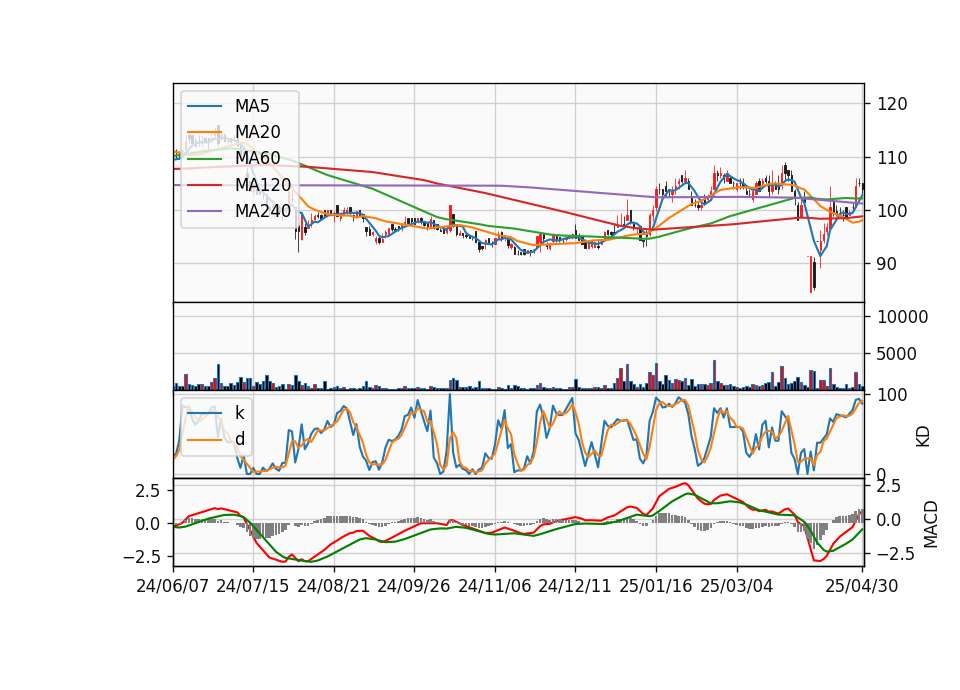Viewport: 960px width, 690px height.
Task: Click the orange MA20 legend line sample
Action: tap(204, 132)
